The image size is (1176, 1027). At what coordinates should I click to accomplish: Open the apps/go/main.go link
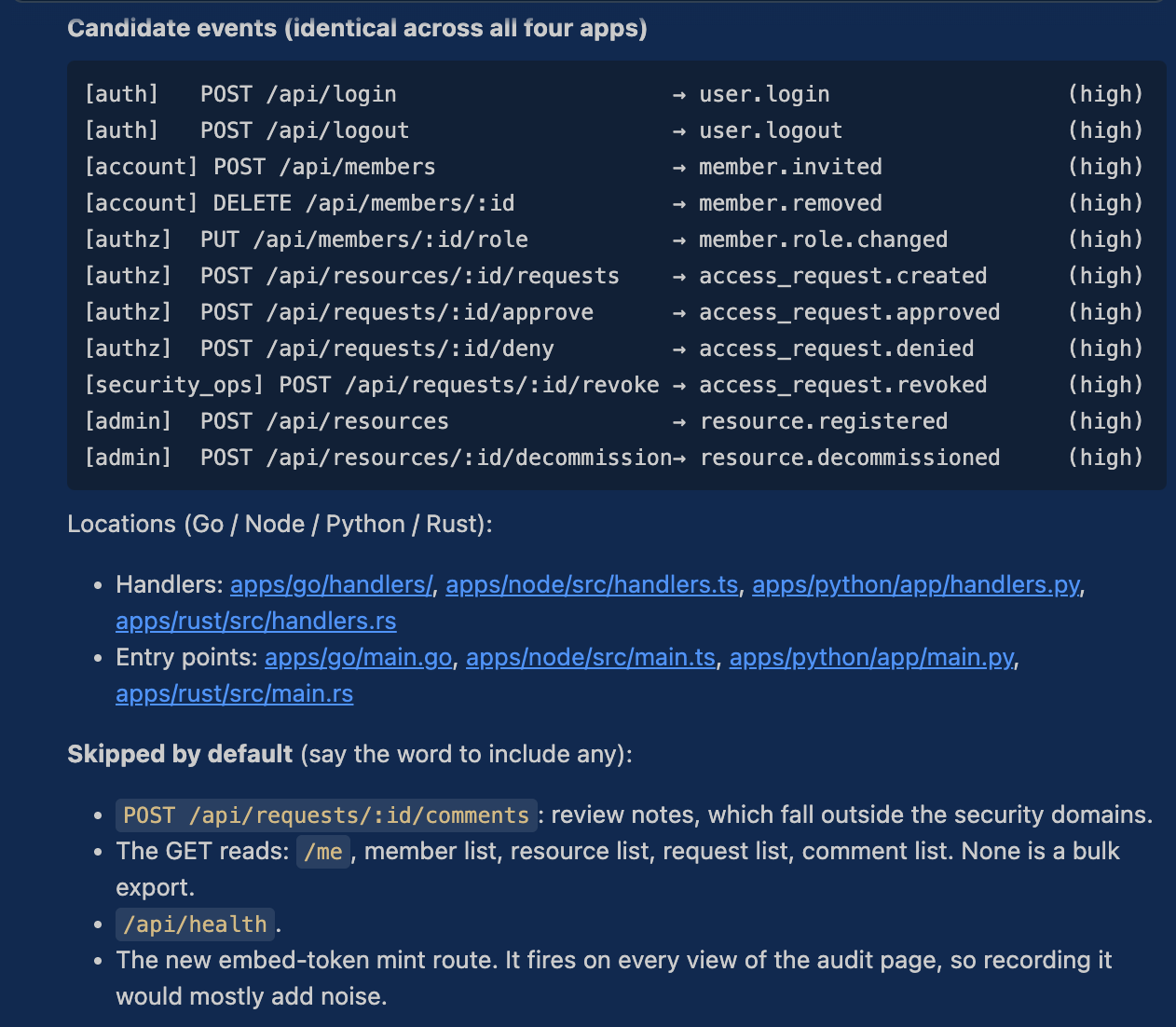pyautogui.click(x=358, y=657)
